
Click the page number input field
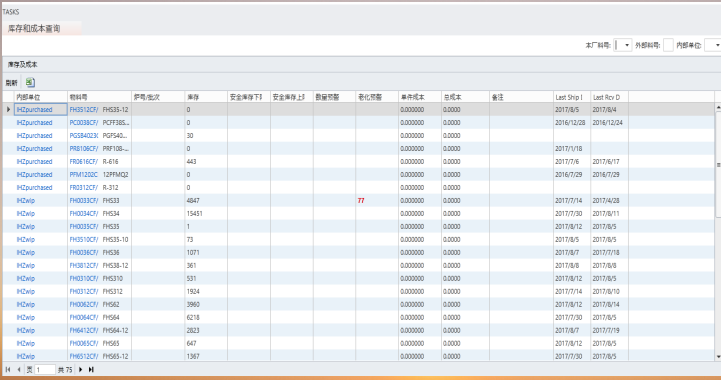click(x=45, y=369)
